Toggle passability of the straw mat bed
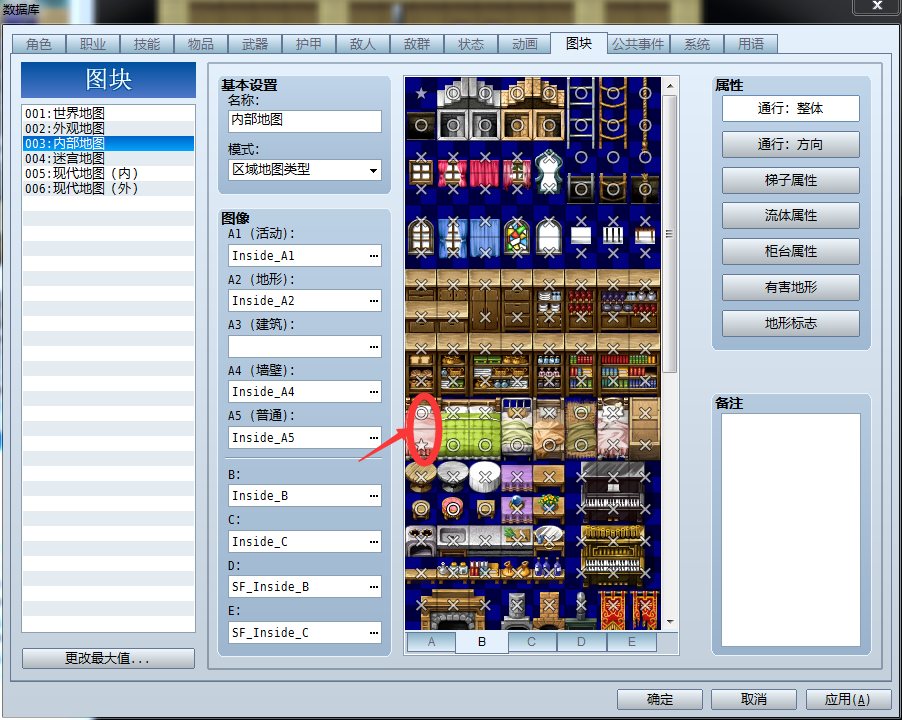The image size is (902, 720). 581,429
